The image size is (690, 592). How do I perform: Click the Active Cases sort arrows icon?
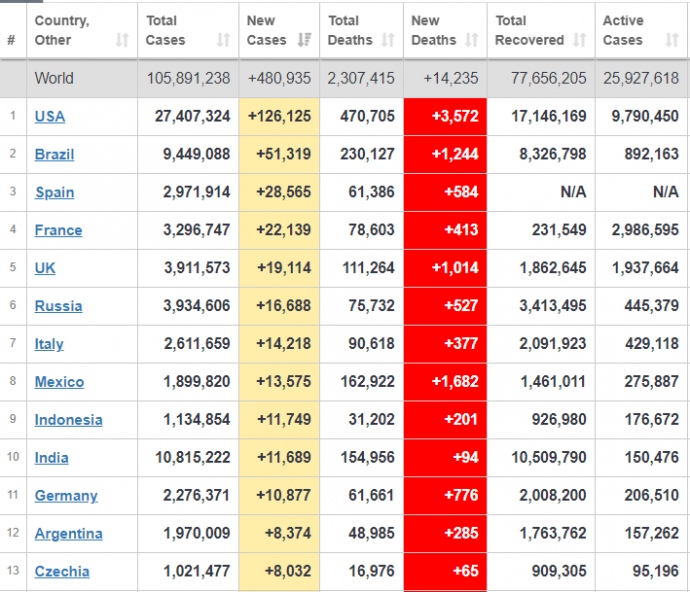pyautogui.click(x=672, y=40)
